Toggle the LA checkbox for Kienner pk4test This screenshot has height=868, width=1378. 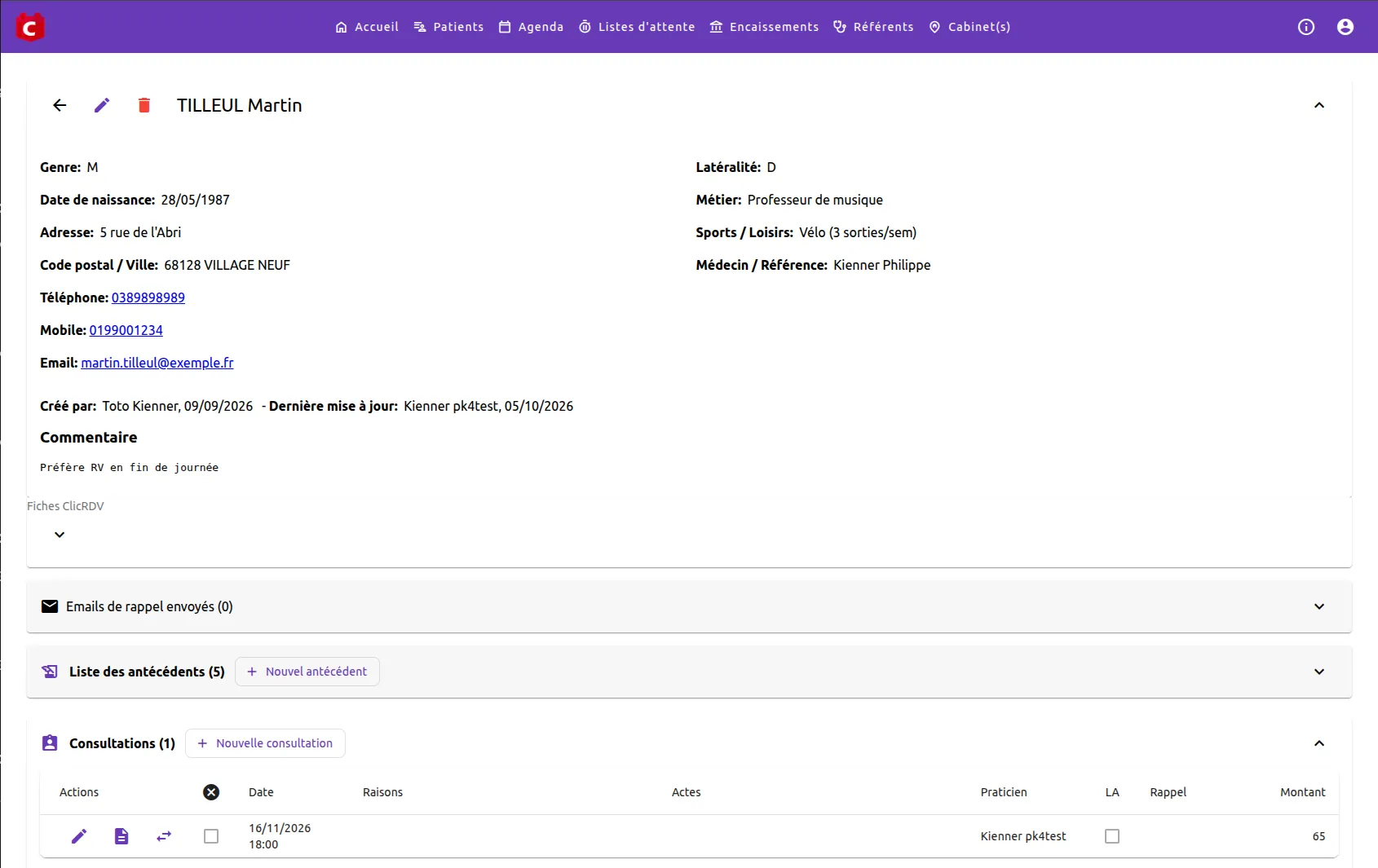point(1112,836)
